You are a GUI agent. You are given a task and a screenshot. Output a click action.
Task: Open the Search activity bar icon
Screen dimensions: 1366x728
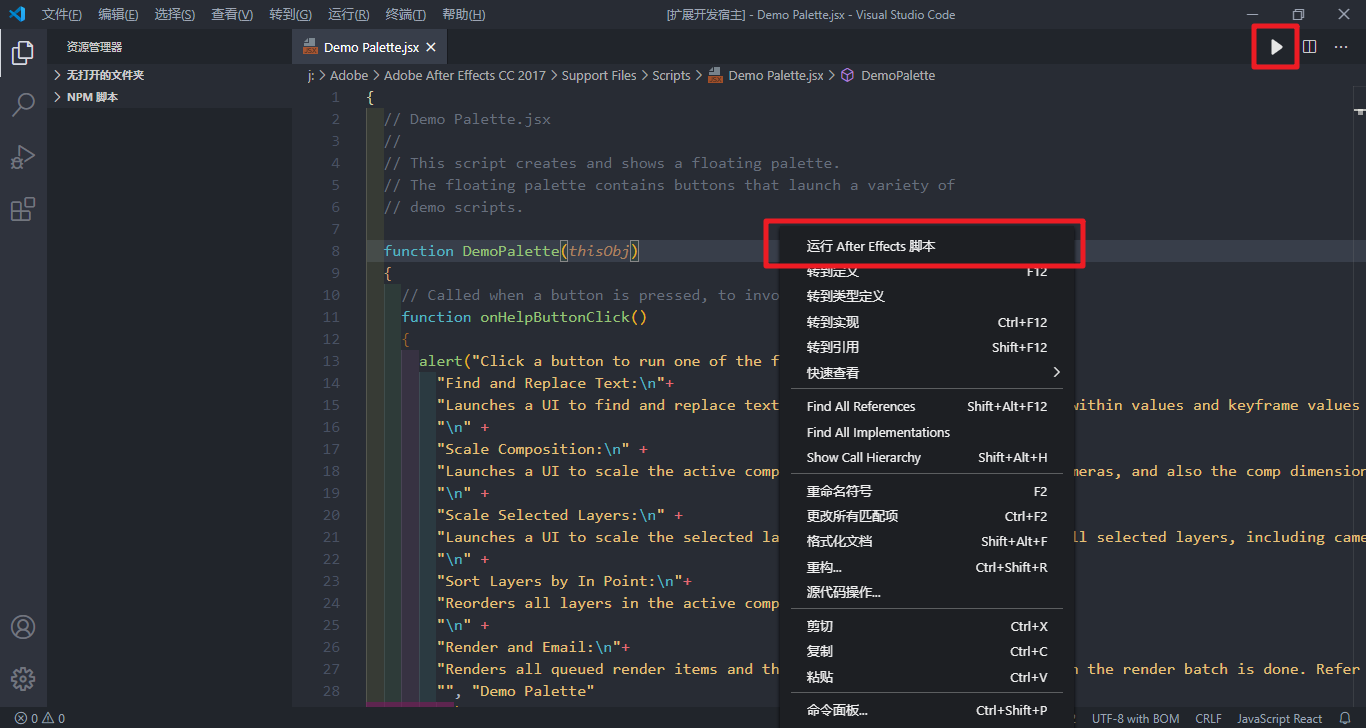(x=23, y=105)
